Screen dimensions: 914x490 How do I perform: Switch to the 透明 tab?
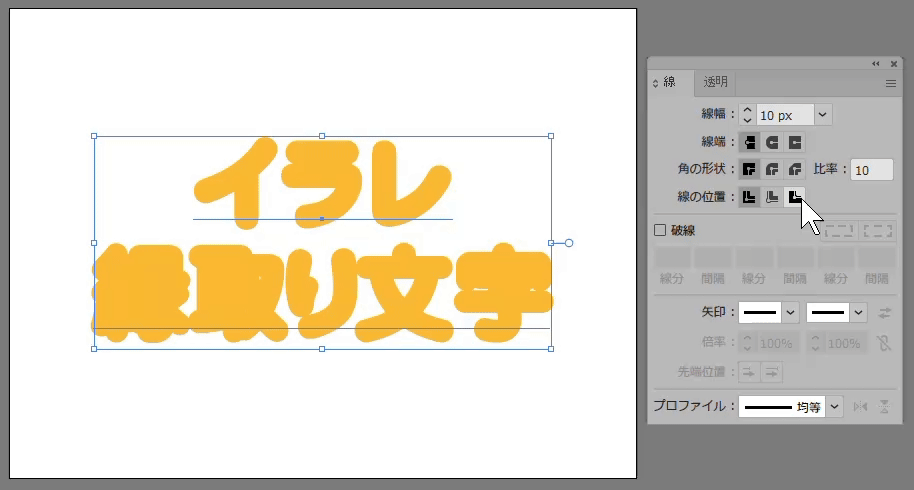(715, 82)
